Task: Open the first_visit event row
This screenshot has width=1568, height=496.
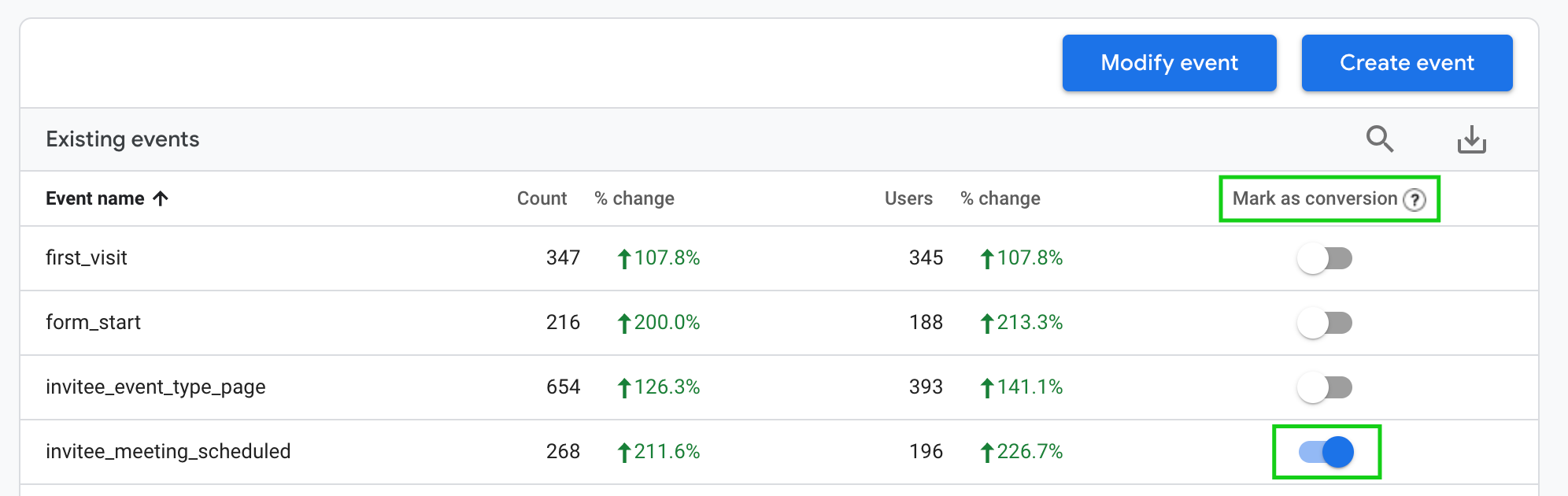Action: 779,258
